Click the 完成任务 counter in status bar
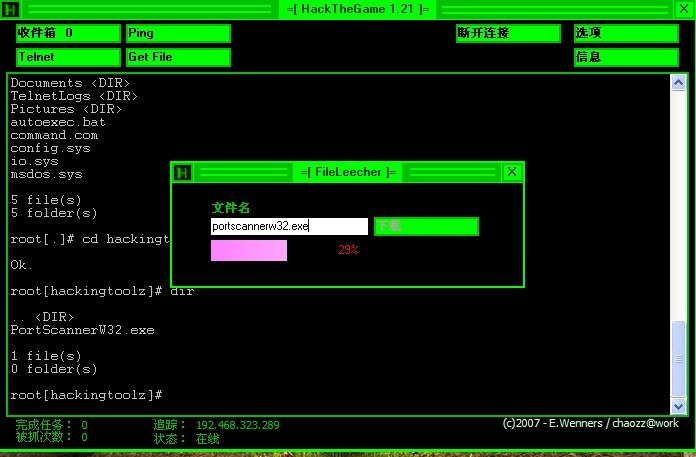Viewport: 696px width, 457px height. coord(52,425)
